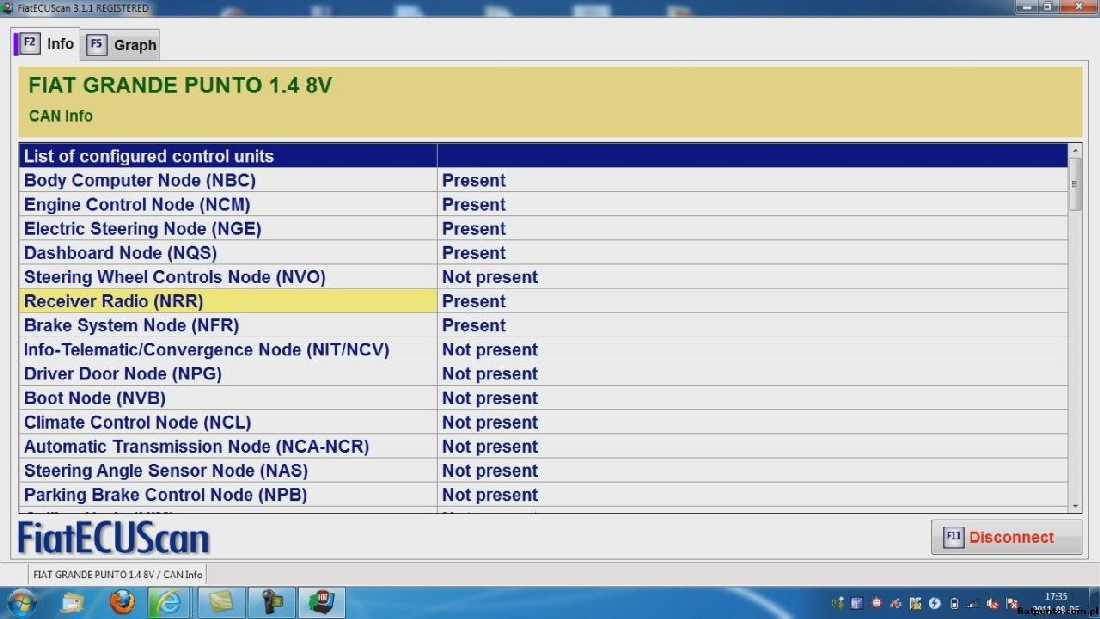This screenshot has width=1100, height=619.
Task: Click 'Not present' for Climate Control Node
Action: [x=490, y=422]
